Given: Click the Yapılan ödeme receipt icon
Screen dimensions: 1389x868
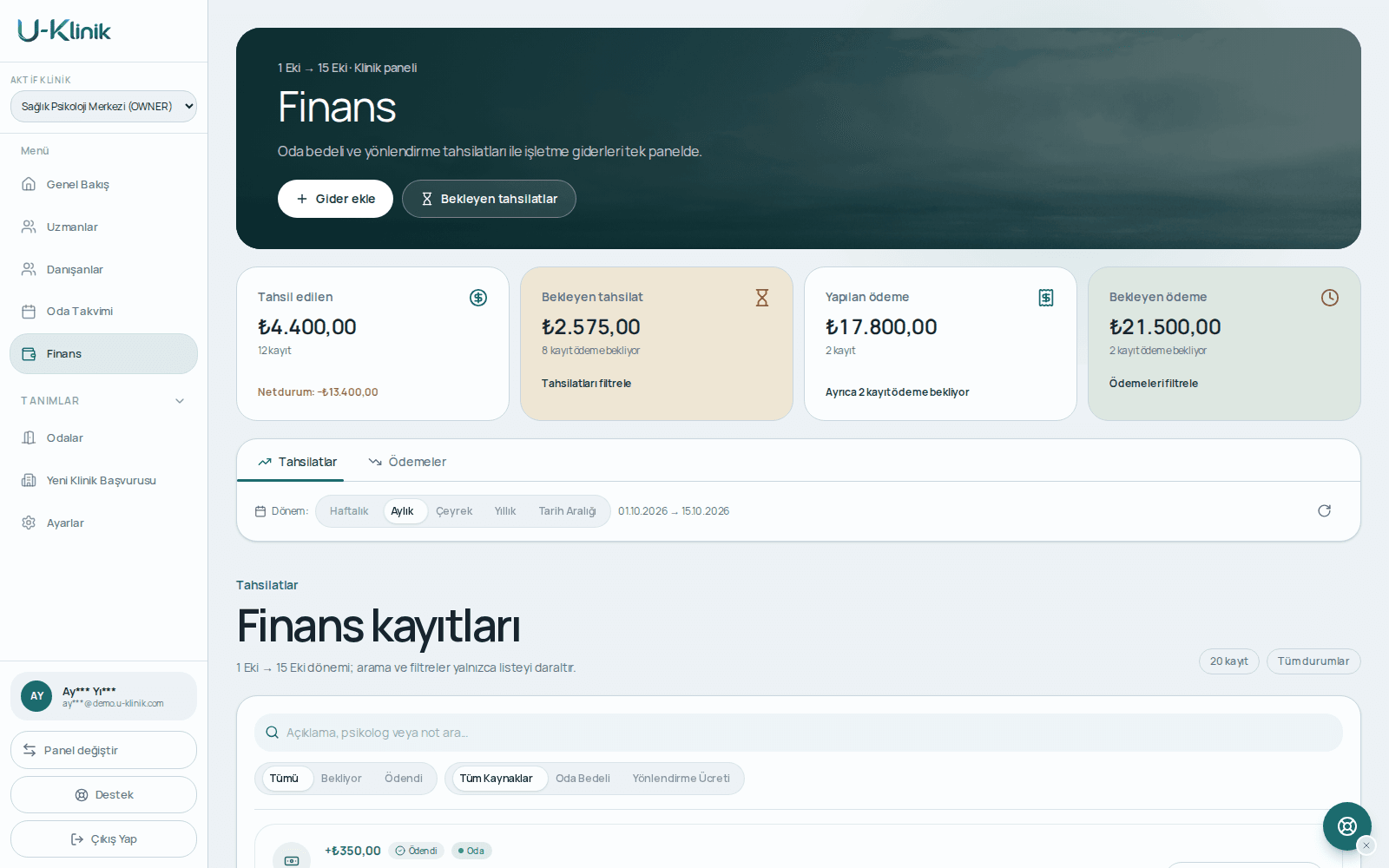Looking at the screenshot, I should pos(1046,298).
